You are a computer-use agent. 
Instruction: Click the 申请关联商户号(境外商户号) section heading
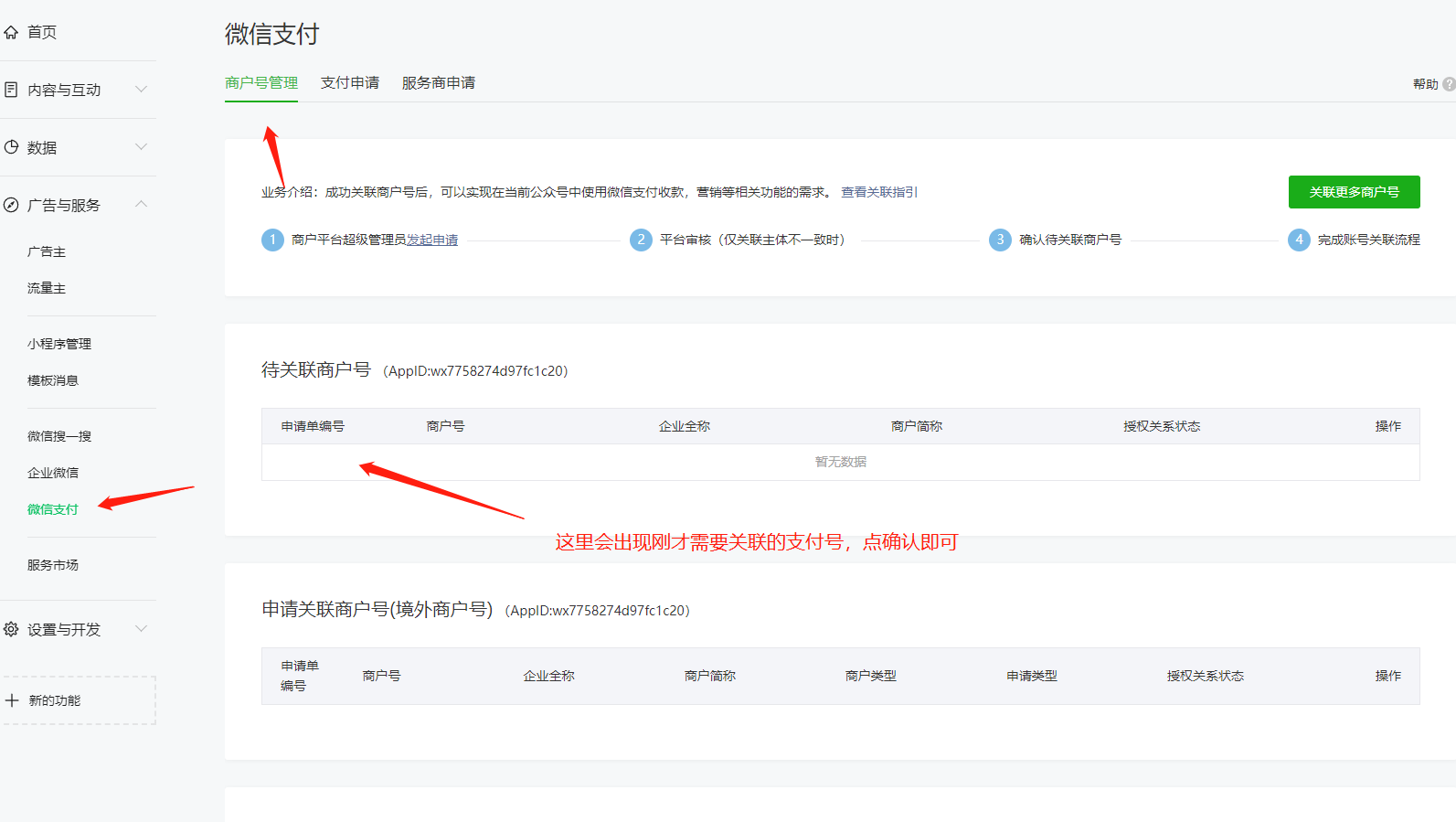tap(377, 609)
